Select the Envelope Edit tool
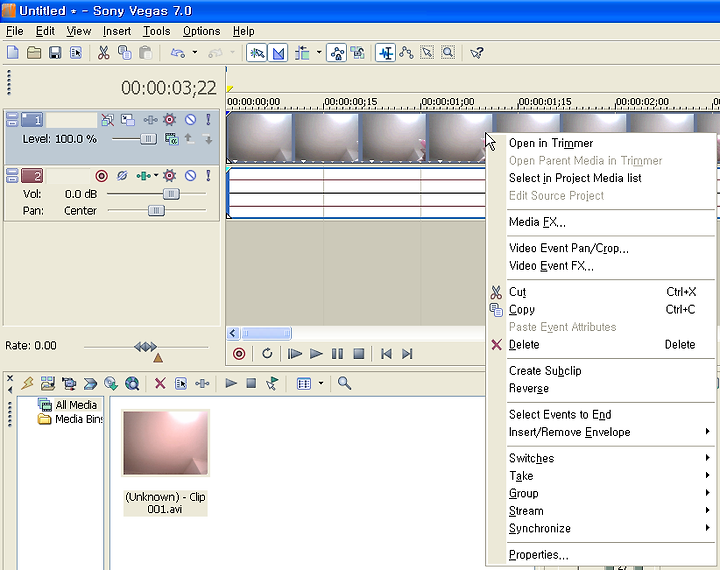The height and width of the screenshot is (570, 720). pos(406,53)
